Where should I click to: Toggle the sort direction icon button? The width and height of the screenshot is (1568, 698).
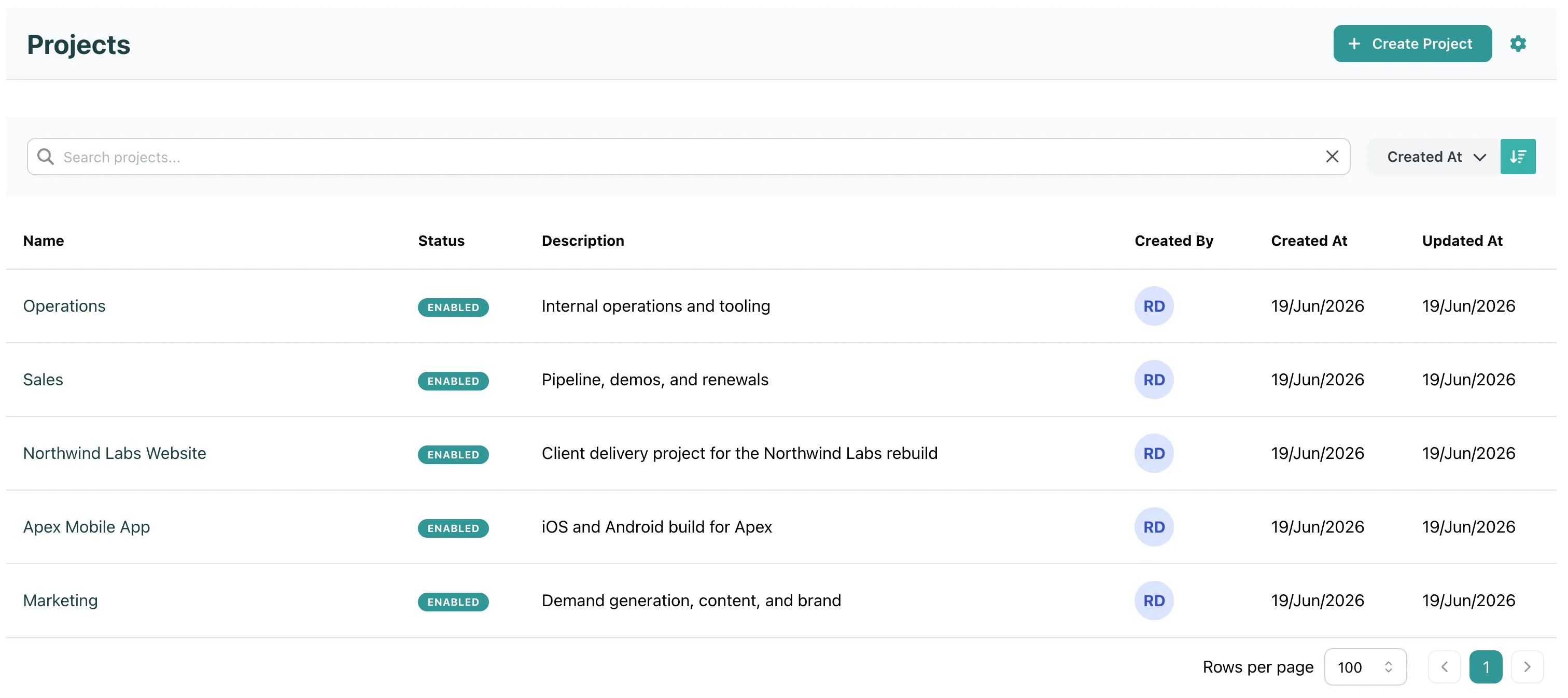point(1518,157)
